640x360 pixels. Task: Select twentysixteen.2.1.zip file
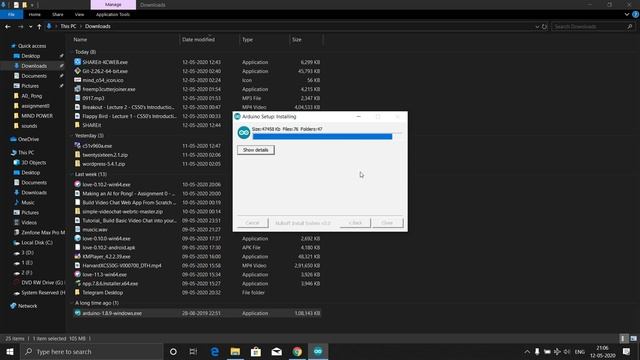tap(105, 155)
